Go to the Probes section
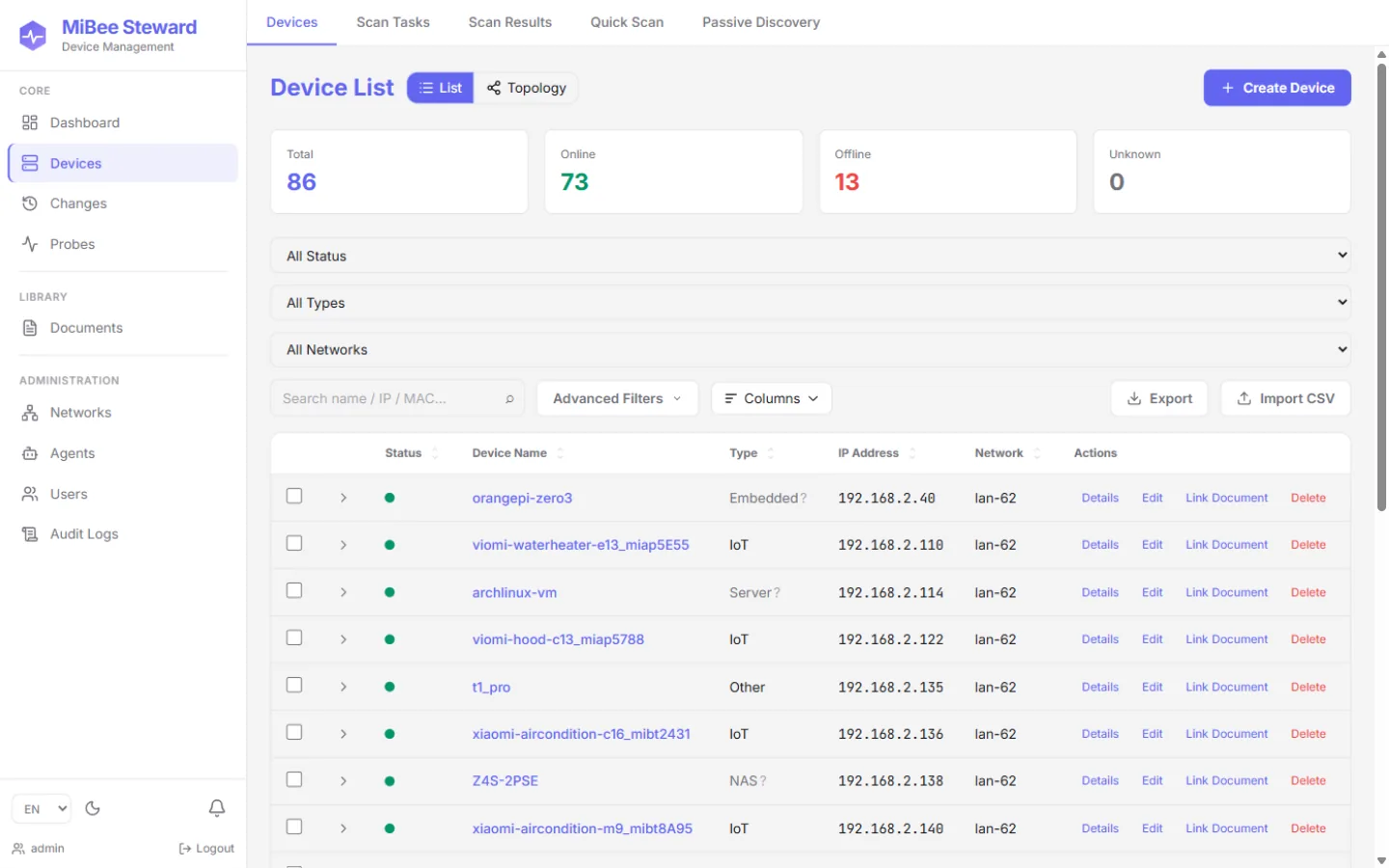Viewport: 1389px width, 868px height. point(123,244)
